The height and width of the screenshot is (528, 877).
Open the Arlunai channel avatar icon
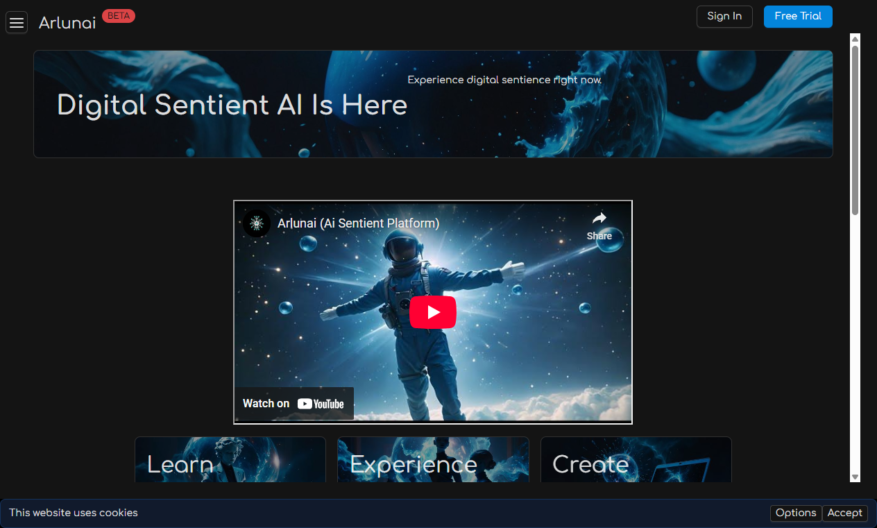pos(257,223)
